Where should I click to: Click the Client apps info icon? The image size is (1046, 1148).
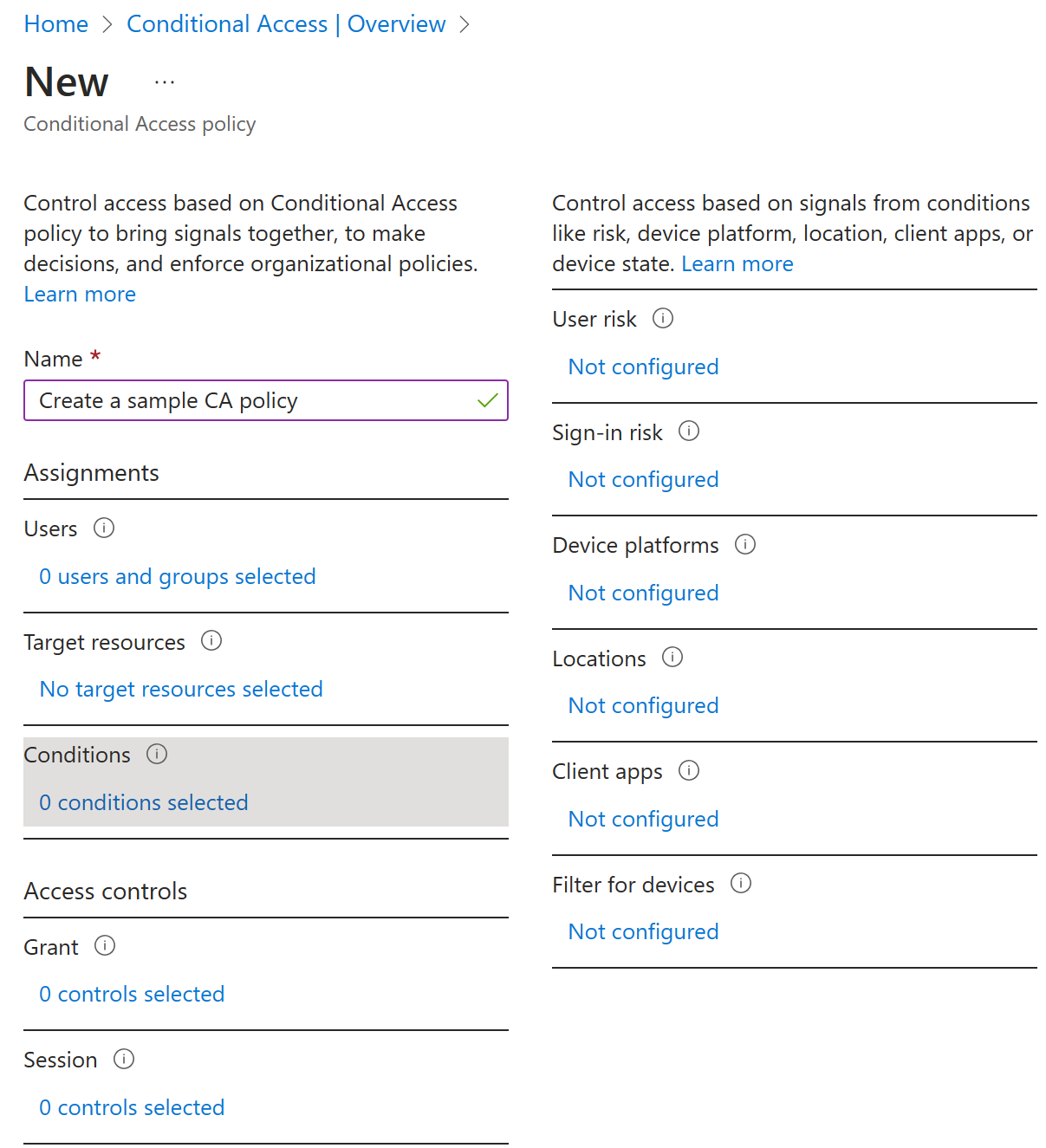pyautogui.click(x=689, y=770)
